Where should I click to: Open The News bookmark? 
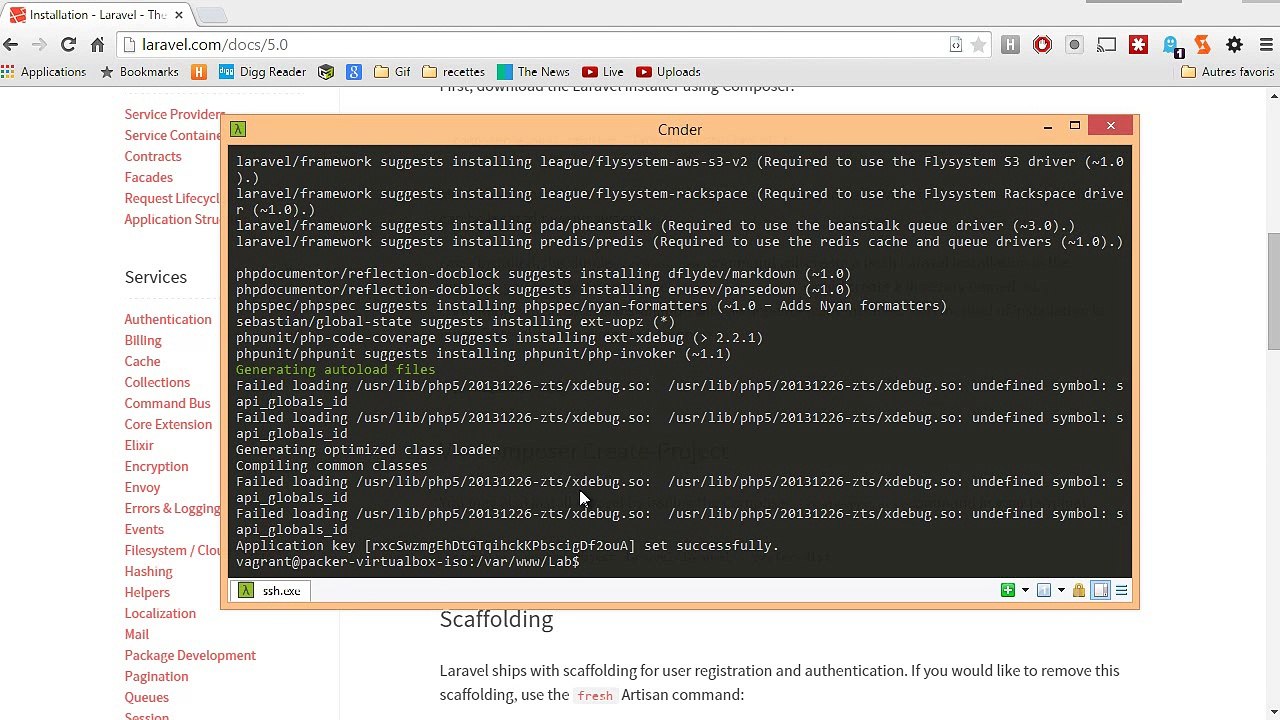tap(533, 72)
